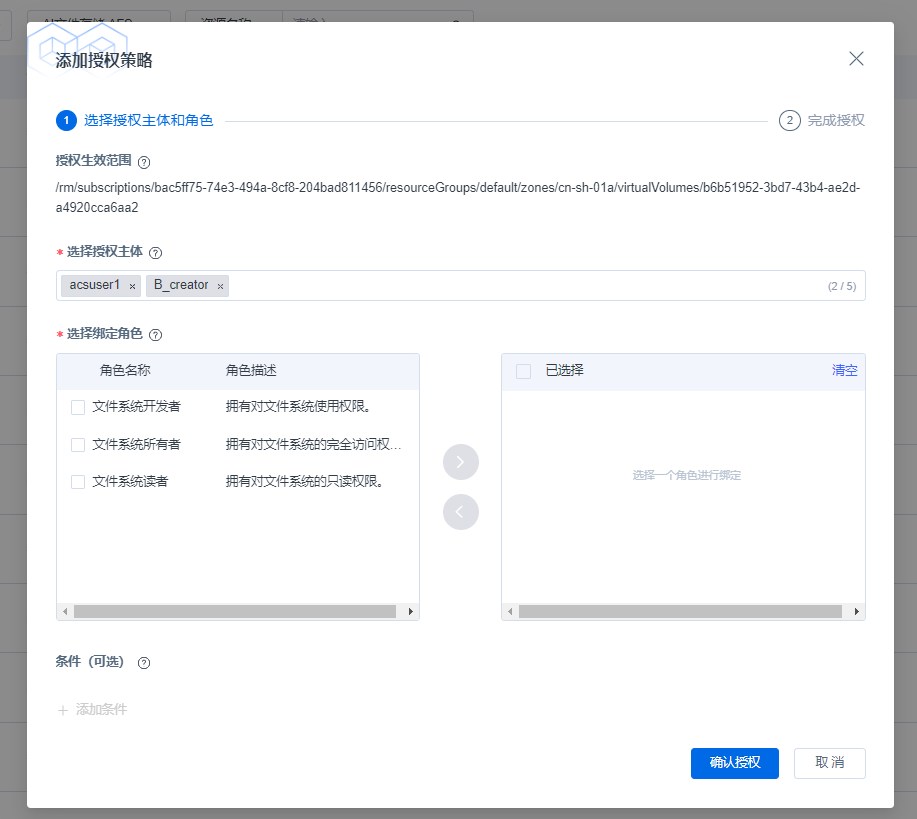This screenshot has width=917, height=819.
Task: Click right arrow to move roles to selected
Action: [460, 462]
